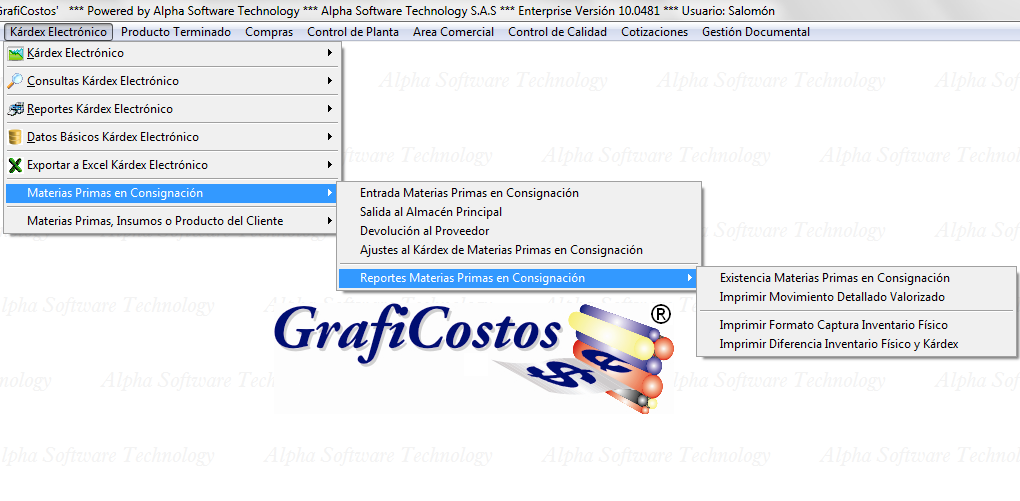
Task: Open Existencia Materias Primas en Consignación report
Action: pyautogui.click(x=834, y=278)
